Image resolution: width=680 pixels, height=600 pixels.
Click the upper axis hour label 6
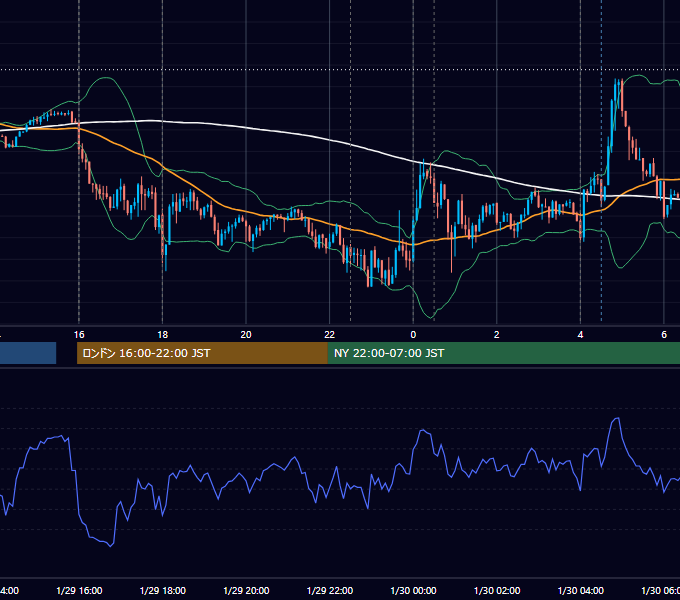[664, 335]
